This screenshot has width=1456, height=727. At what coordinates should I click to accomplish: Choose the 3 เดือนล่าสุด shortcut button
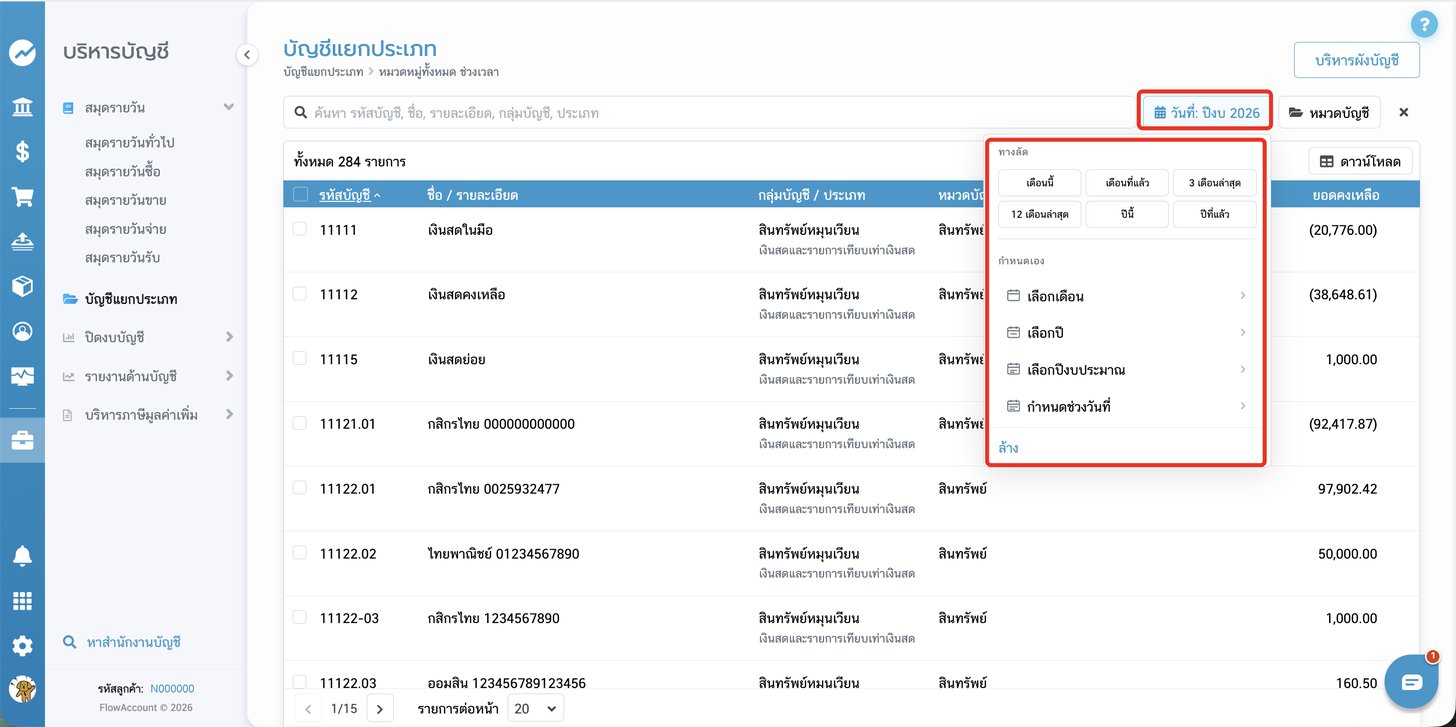1214,183
